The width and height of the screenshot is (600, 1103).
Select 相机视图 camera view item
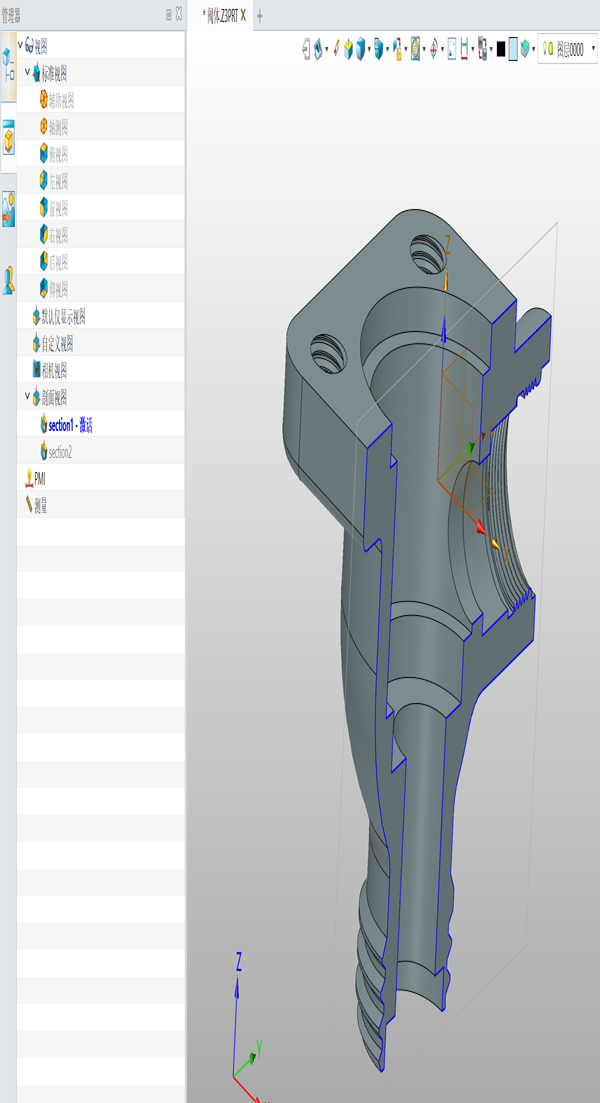54,369
